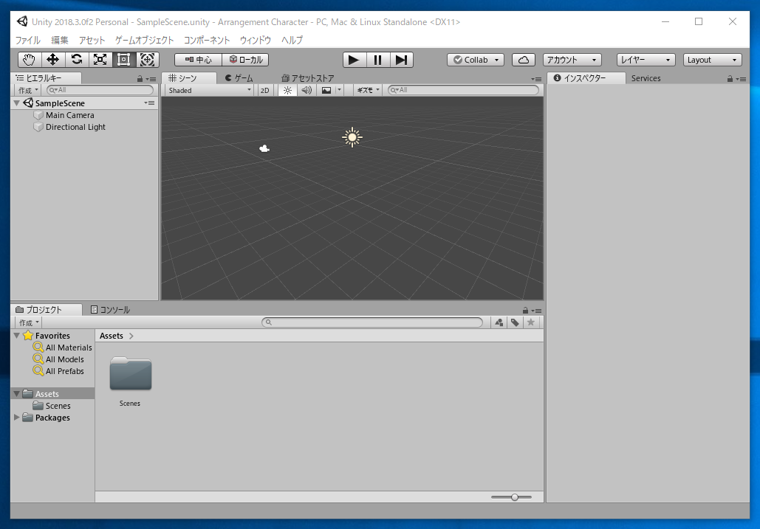Open the Collab dropdown

click(x=475, y=60)
